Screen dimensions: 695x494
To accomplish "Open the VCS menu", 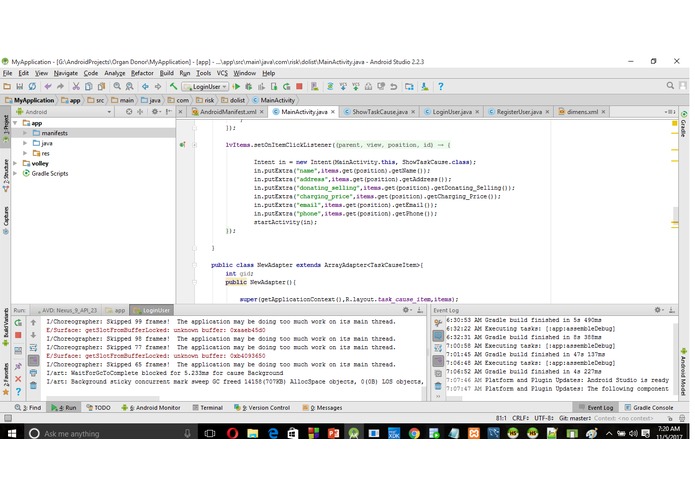I will (x=222, y=73).
